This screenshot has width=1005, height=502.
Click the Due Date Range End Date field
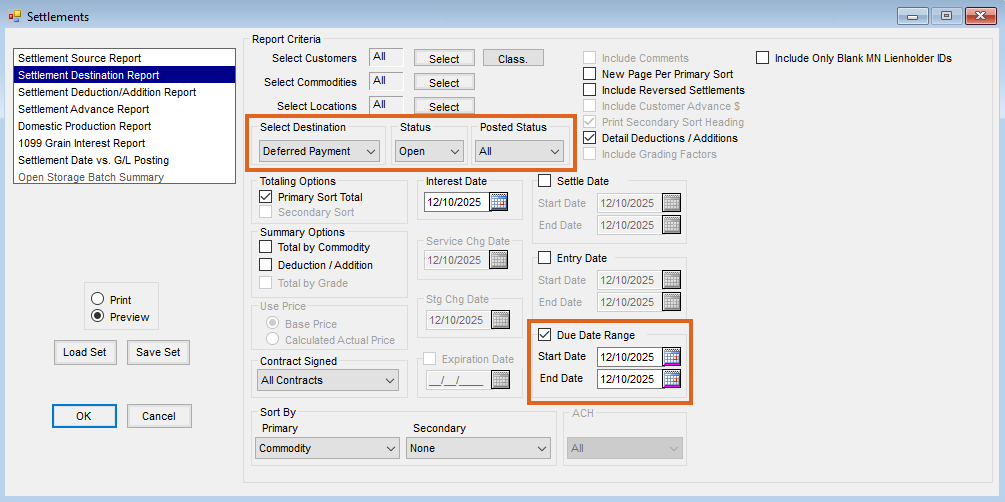629,378
